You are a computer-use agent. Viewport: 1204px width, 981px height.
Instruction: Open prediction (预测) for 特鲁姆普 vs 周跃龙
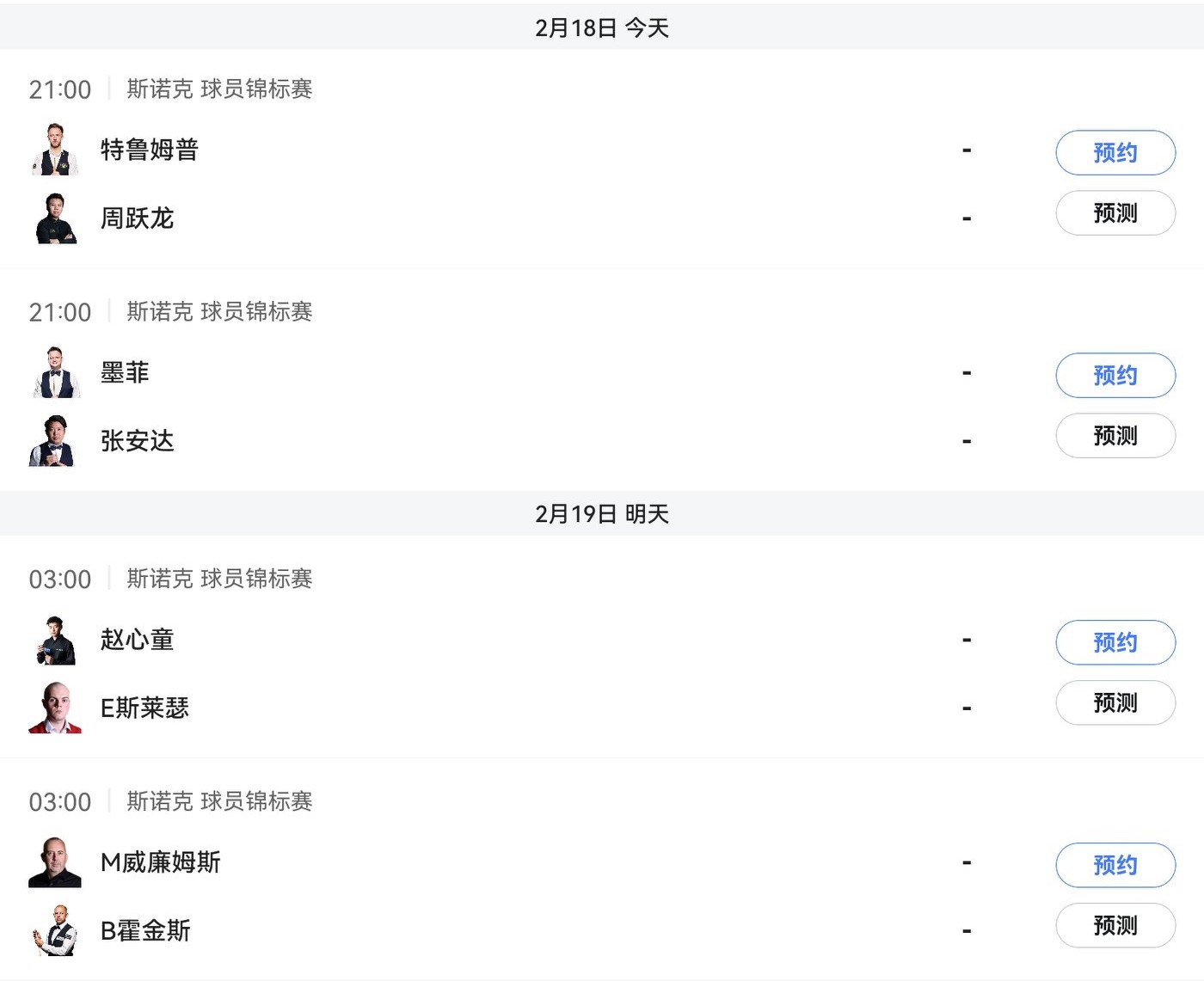click(x=1115, y=213)
